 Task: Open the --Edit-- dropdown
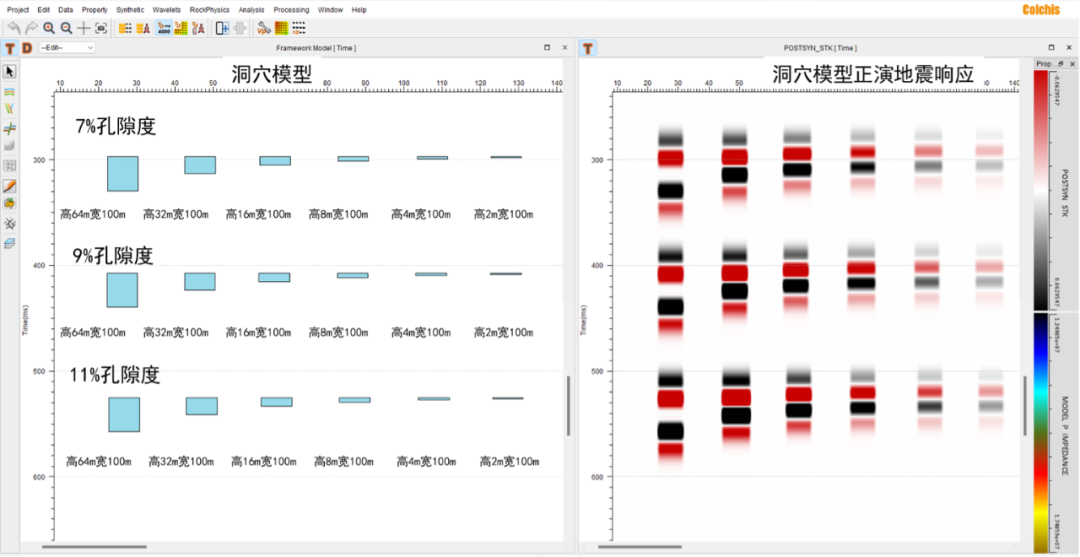click(x=67, y=48)
